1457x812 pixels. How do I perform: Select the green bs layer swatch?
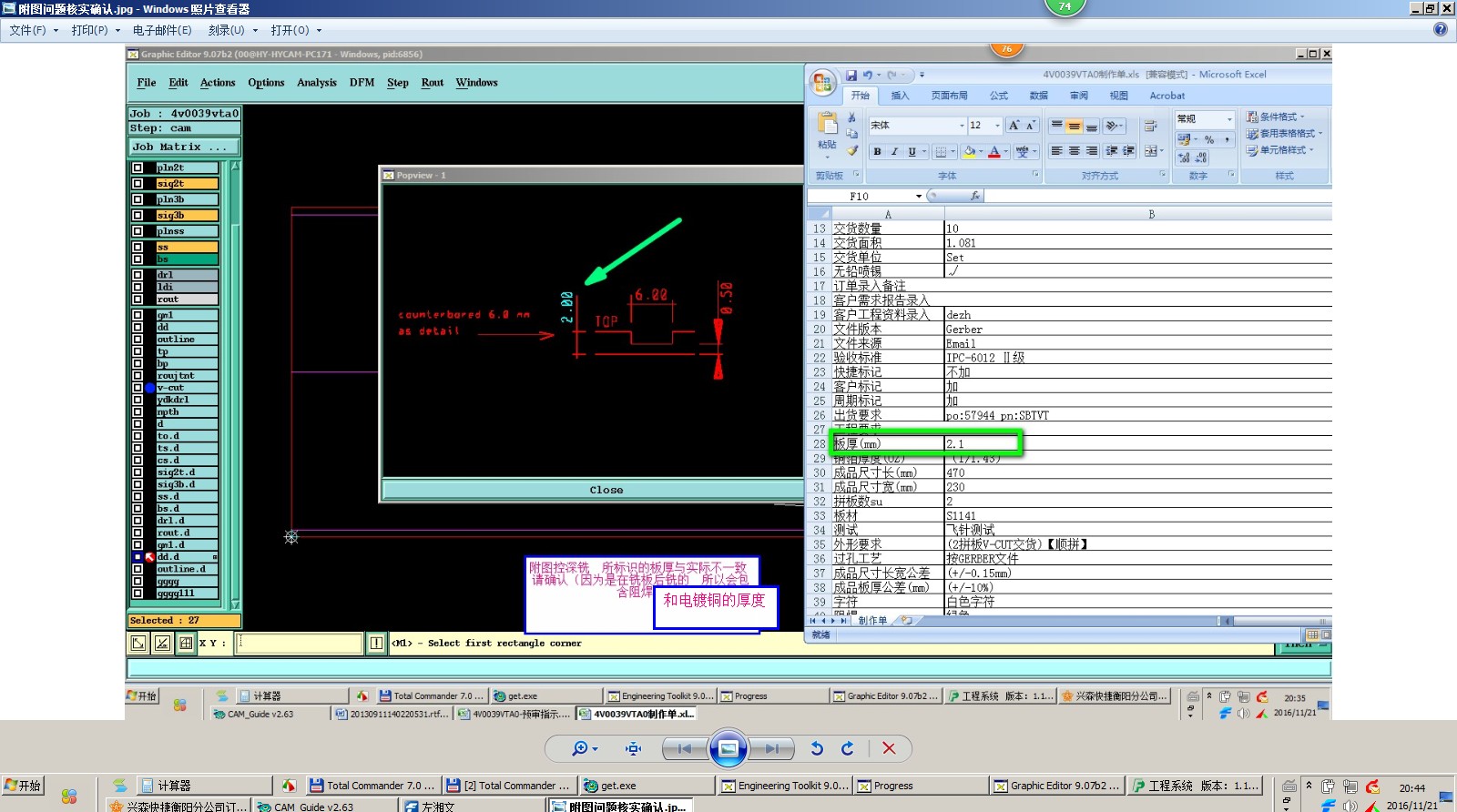pyautogui.click(x=187, y=259)
